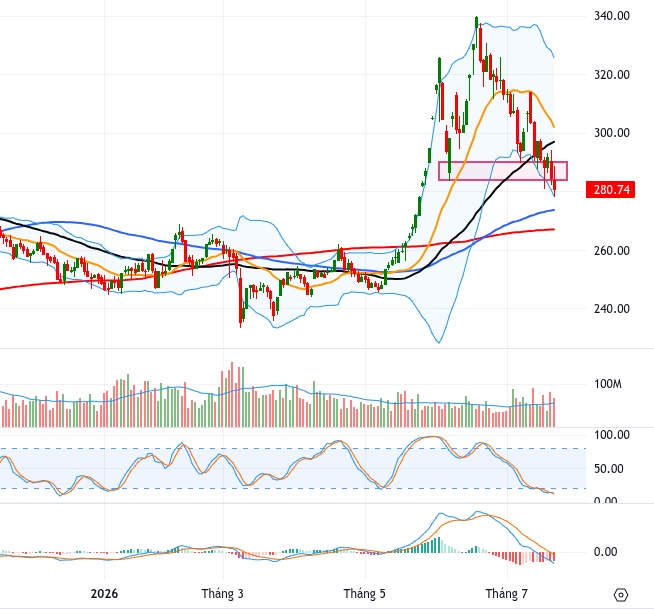The height and width of the screenshot is (609, 654).
Task: Click the red 280.74 current price tag
Action: 611,190
